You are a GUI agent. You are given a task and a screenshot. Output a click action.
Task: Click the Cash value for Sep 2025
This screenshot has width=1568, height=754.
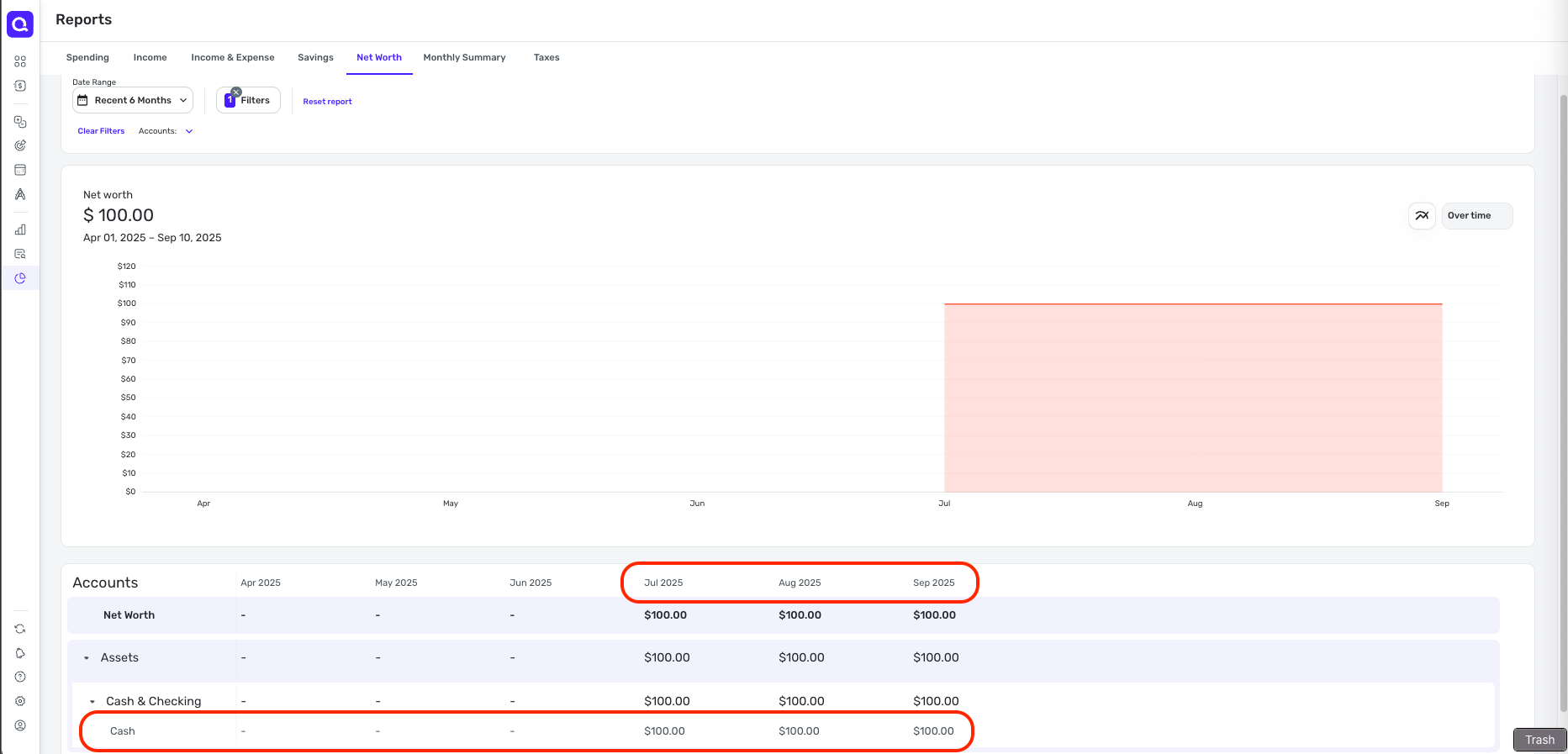(x=933, y=731)
